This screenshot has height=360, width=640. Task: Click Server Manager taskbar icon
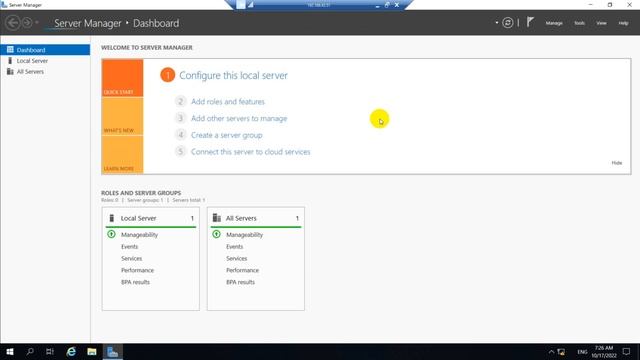pyautogui.click(x=113, y=351)
